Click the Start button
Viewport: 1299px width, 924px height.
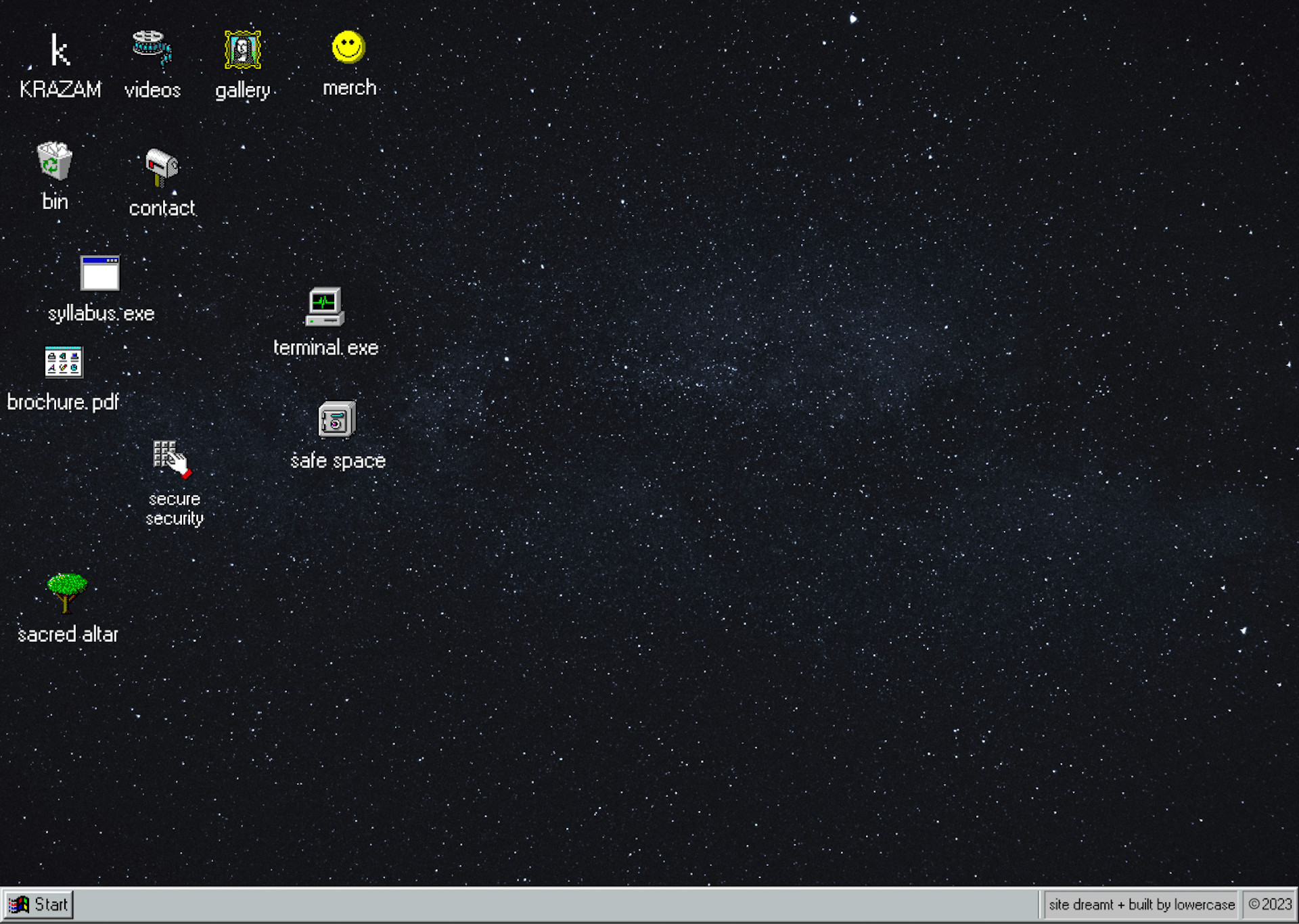[x=39, y=904]
